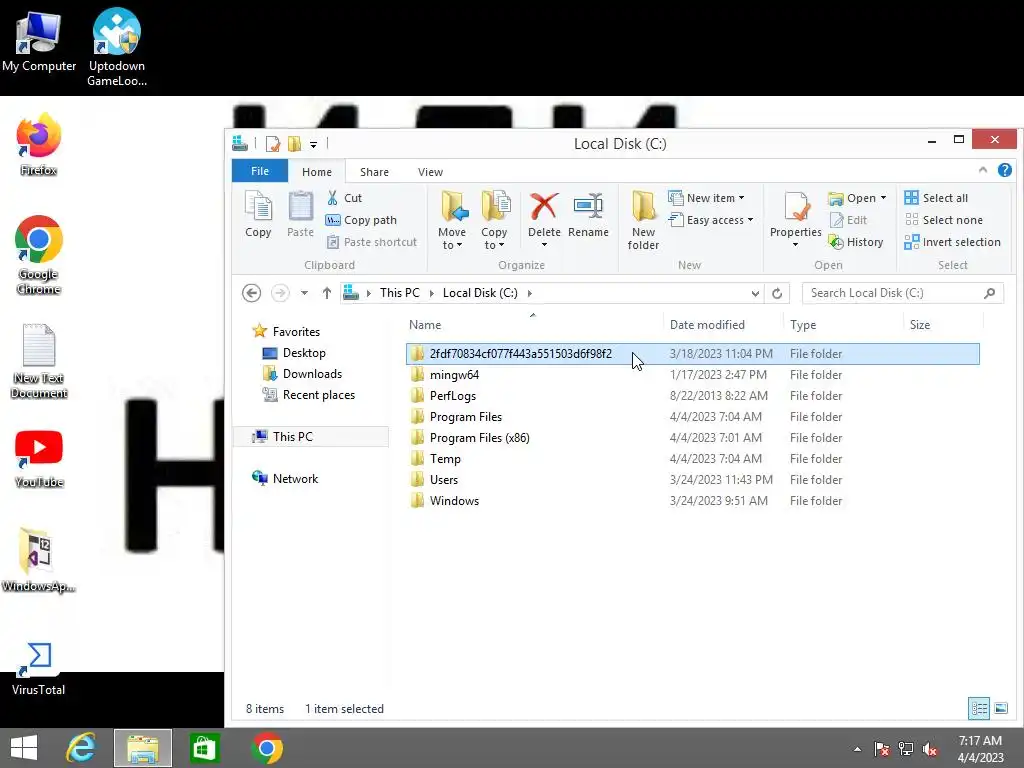Click the Forward navigation arrow
This screenshot has width=1024, height=768.
280,293
